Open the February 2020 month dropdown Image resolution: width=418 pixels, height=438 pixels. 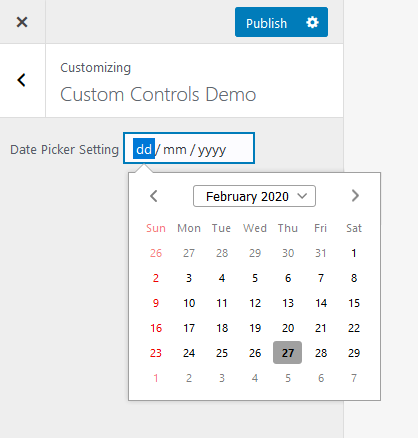254,196
